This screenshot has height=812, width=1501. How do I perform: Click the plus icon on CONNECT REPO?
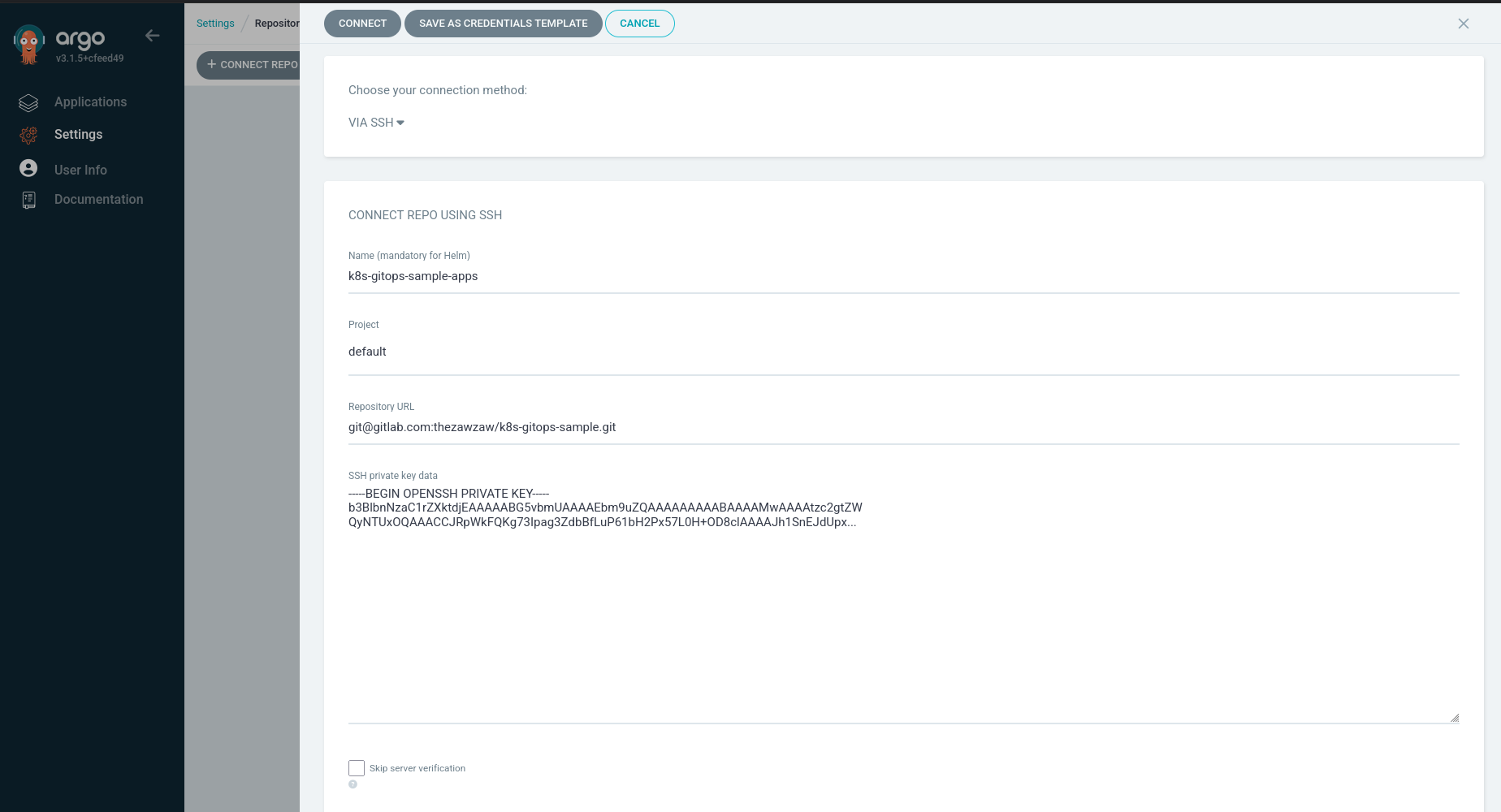coord(211,64)
